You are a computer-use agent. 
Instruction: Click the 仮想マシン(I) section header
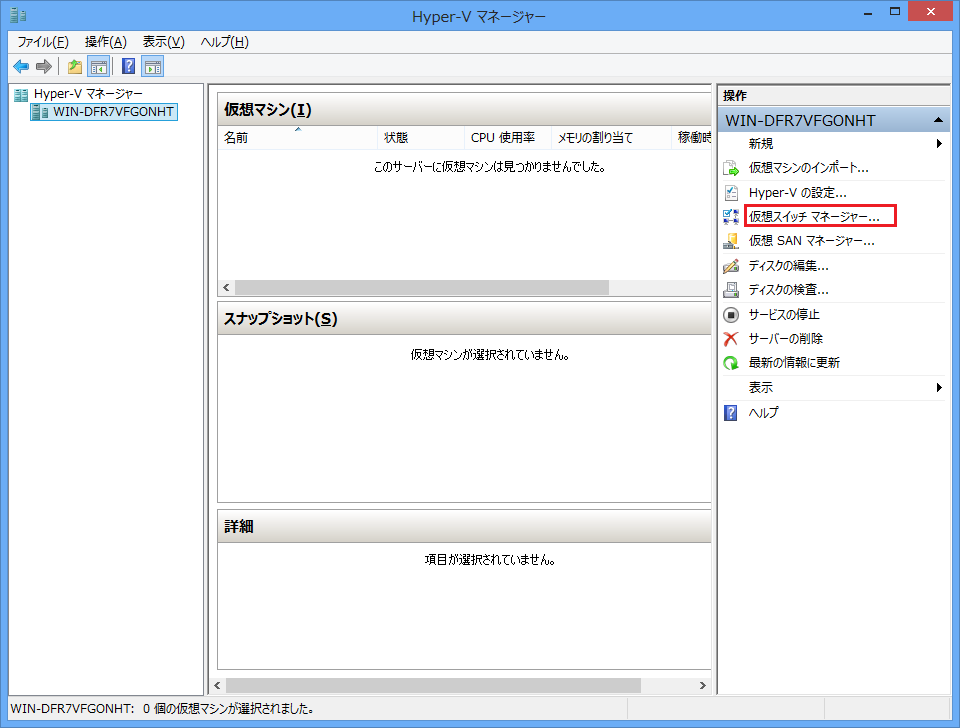point(464,110)
